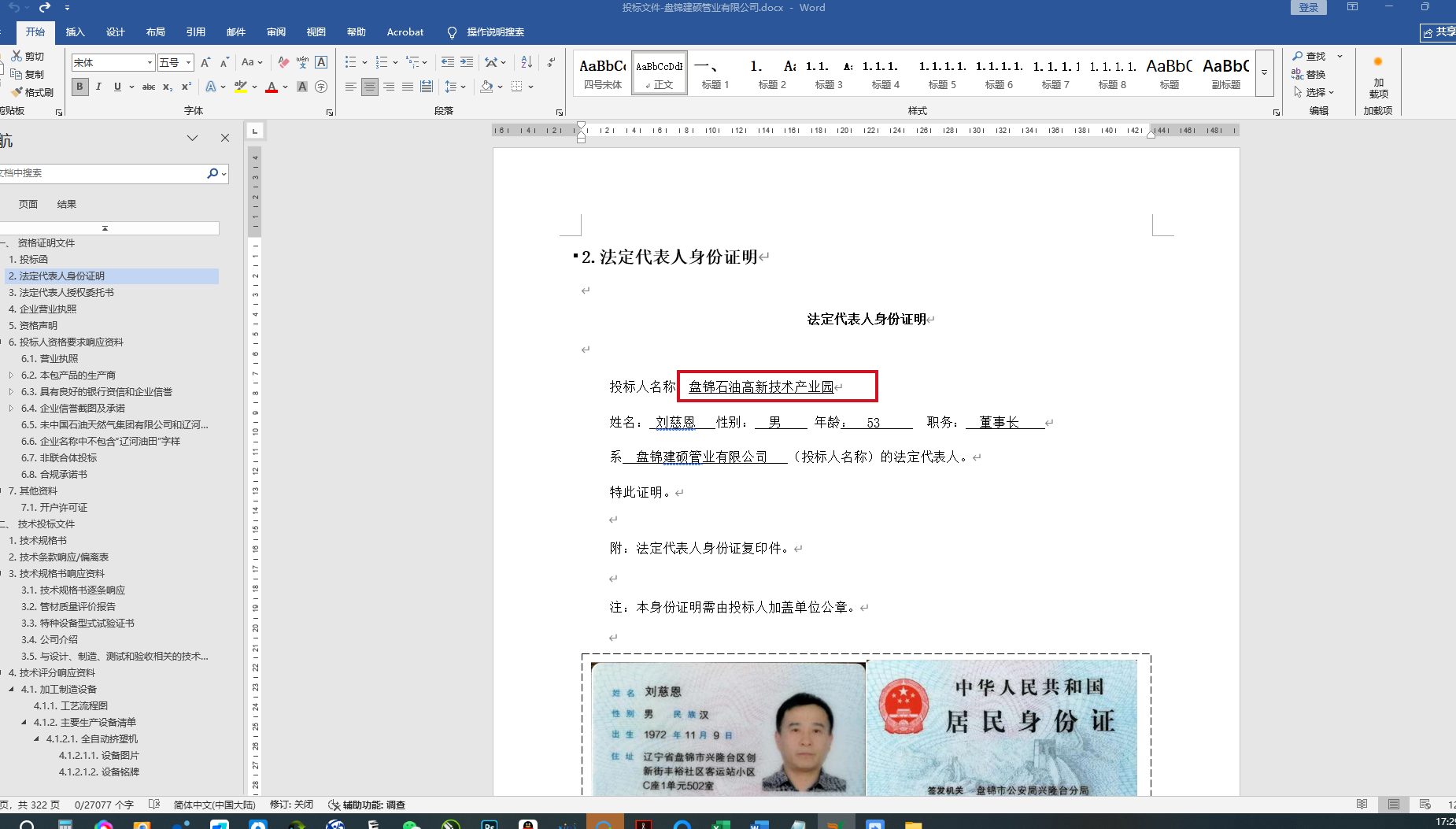Image resolution: width=1456 pixels, height=829 pixels.
Task: Open Replace (替换) in the editing group
Action: [1310, 74]
